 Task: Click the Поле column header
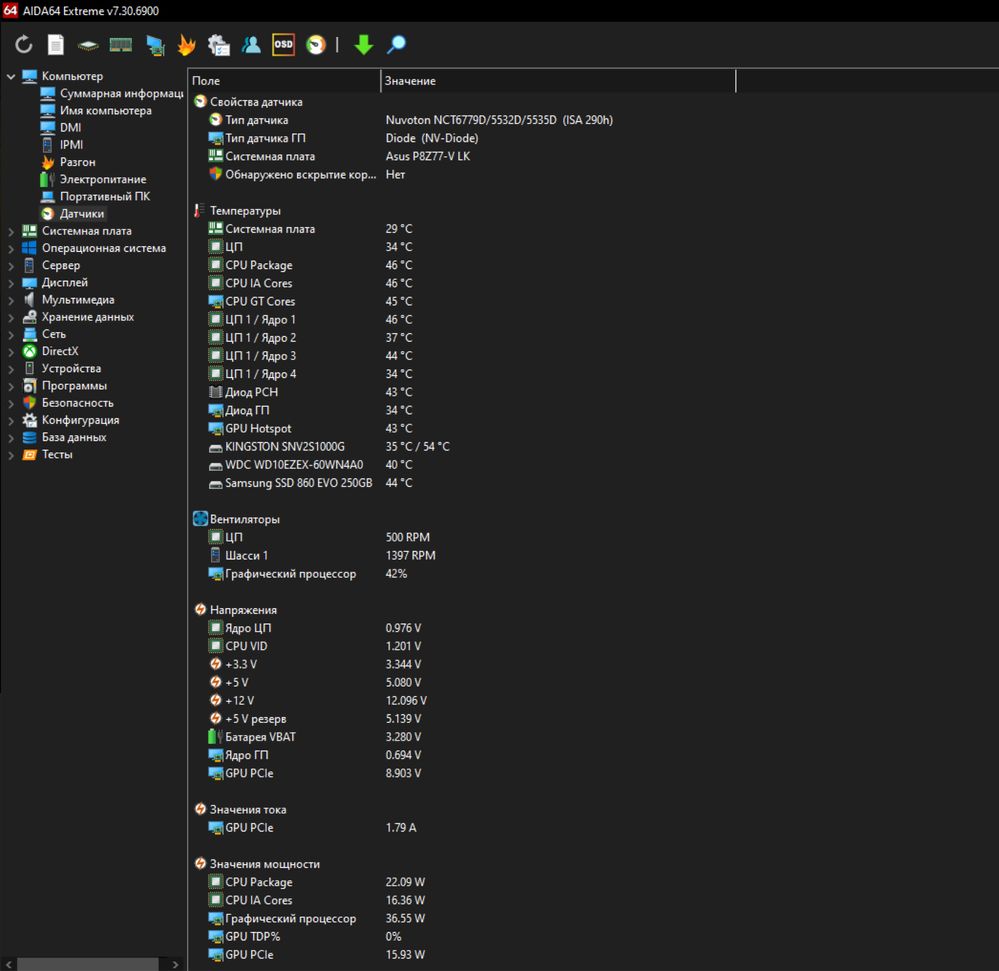[x=284, y=81]
